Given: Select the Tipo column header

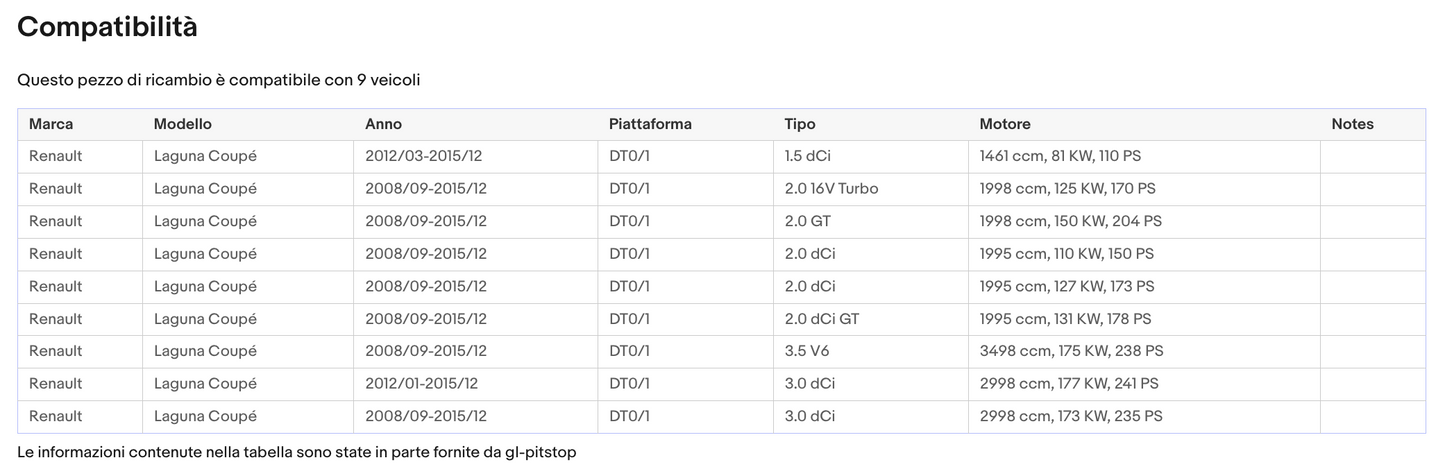Looking at the screenshot, I should point(799,124).
